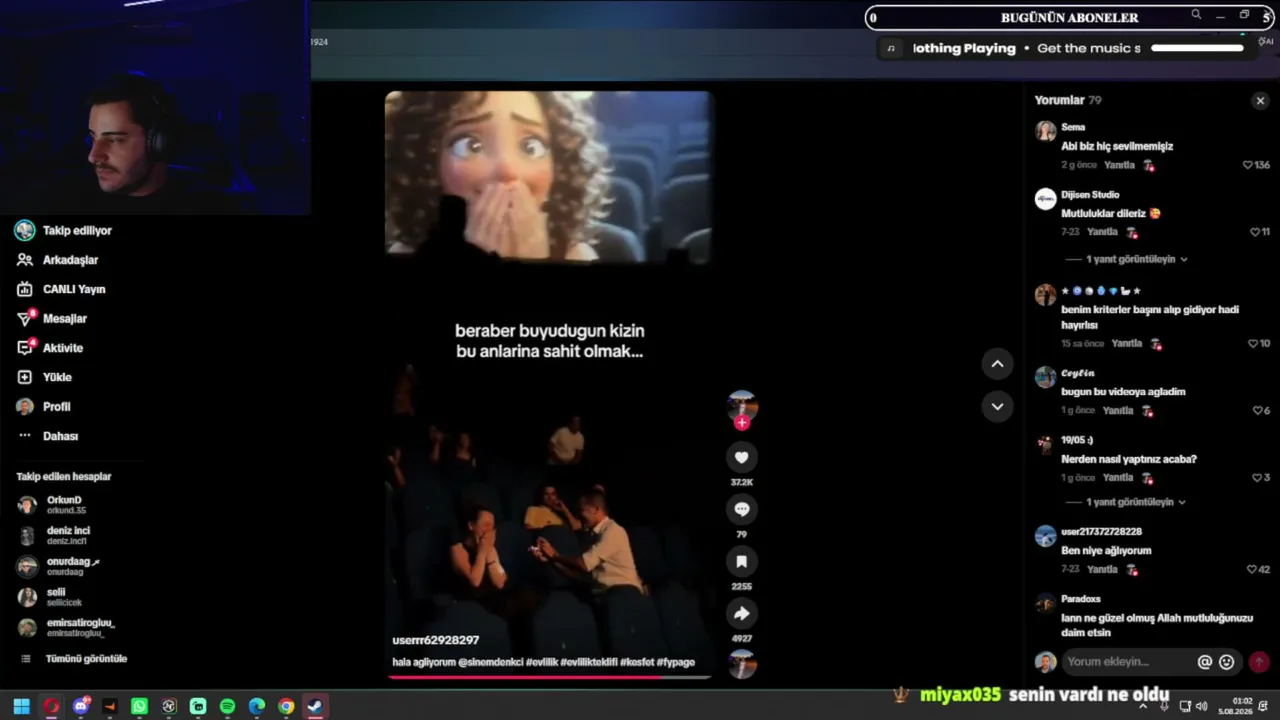The image size is (1280, 720).
Task: Open Google Chrome from the taskbar
Action: tap(286, 706)
